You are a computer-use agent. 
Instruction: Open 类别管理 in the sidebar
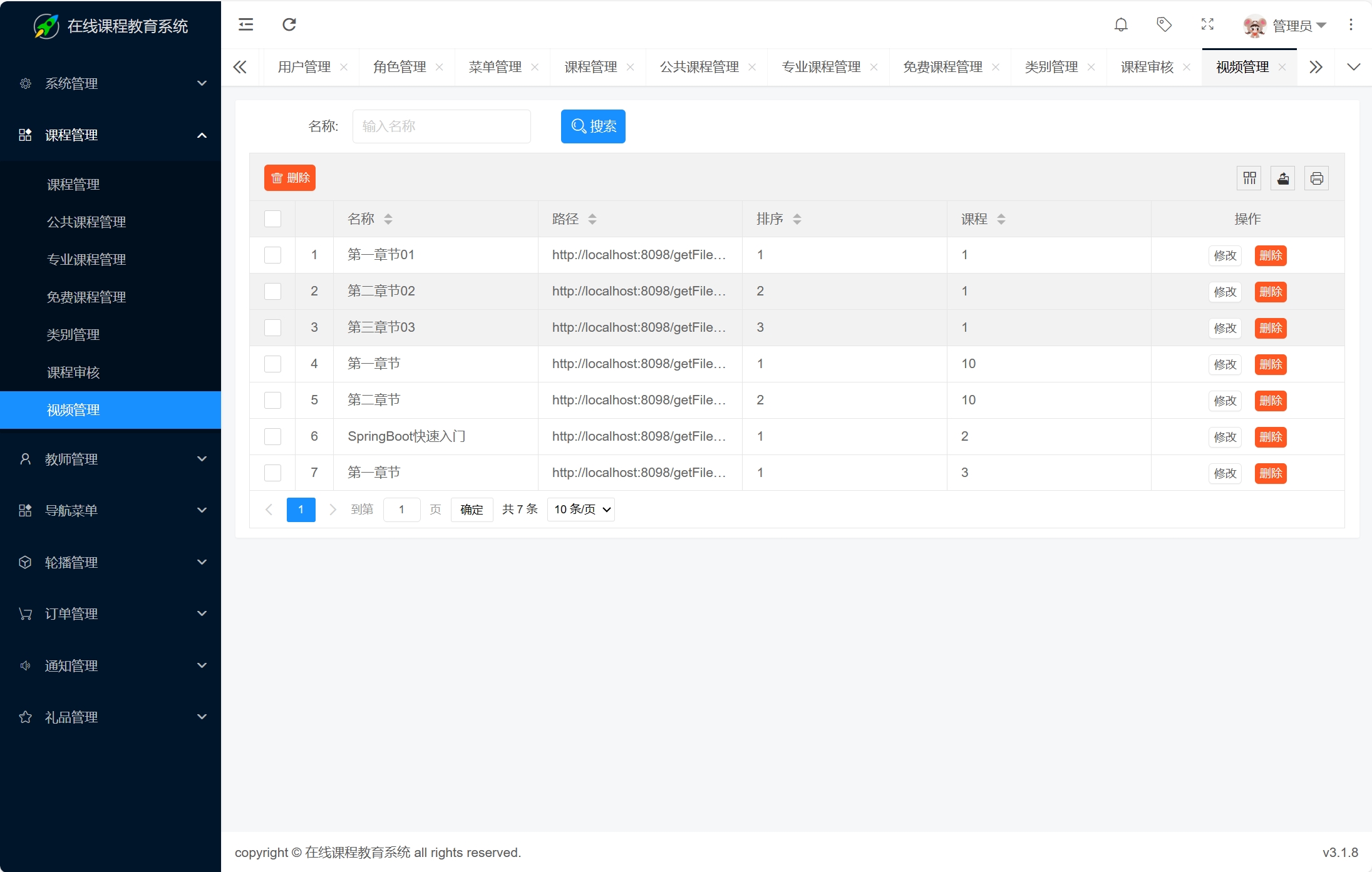click(x=73, y=335)
